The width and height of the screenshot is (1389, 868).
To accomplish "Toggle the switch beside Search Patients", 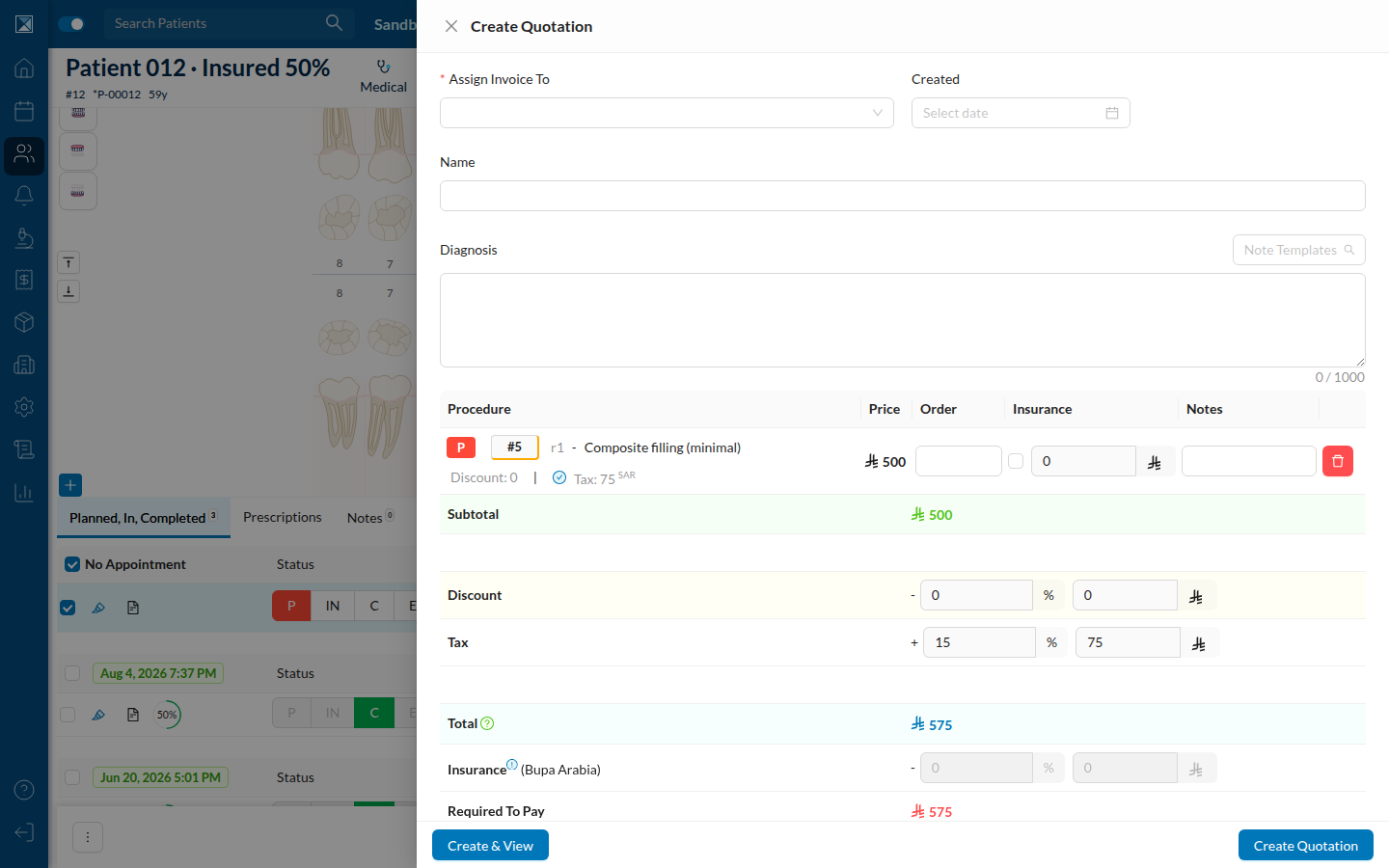I will pyautogui.click(x=71, y=23).
